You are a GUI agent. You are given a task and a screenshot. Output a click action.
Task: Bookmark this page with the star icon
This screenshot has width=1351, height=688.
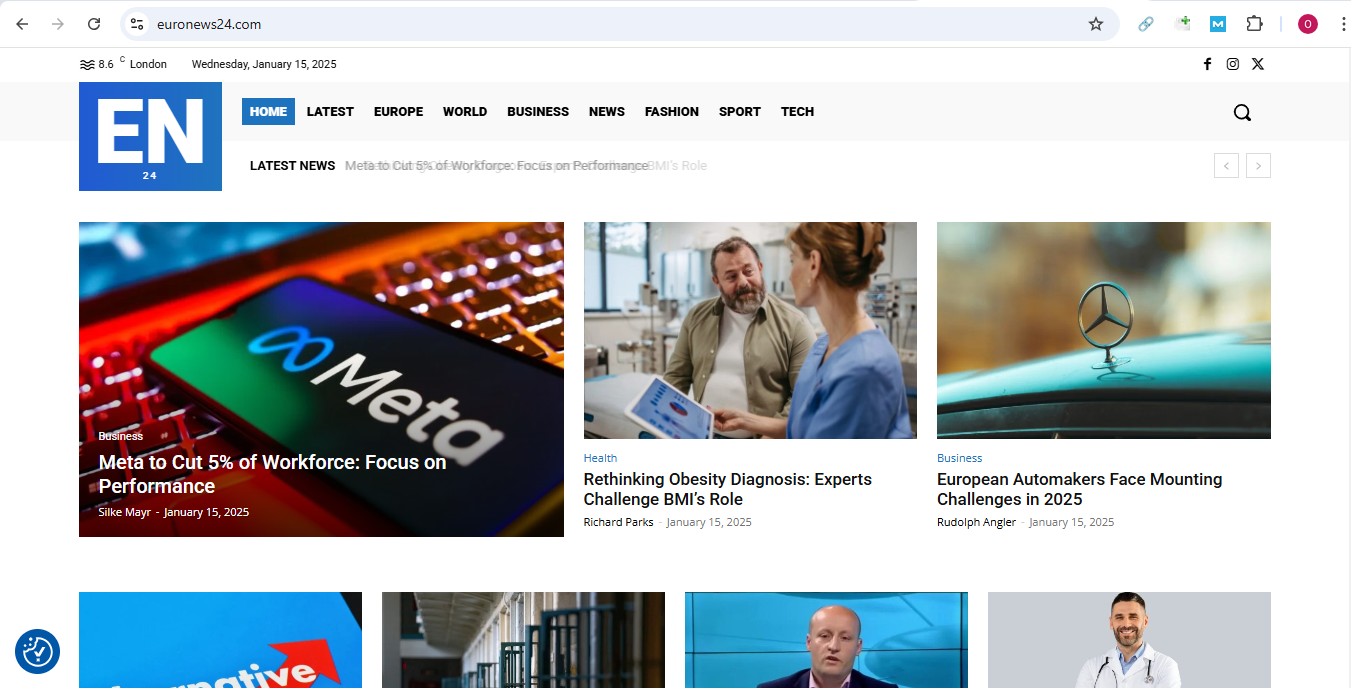[x=1096, y=24]
